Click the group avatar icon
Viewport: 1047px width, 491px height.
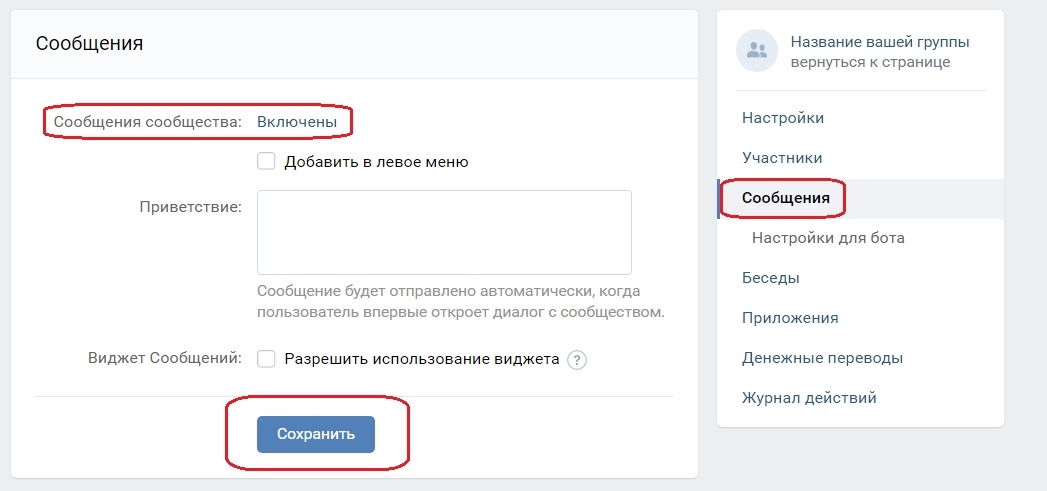[757, 51]
